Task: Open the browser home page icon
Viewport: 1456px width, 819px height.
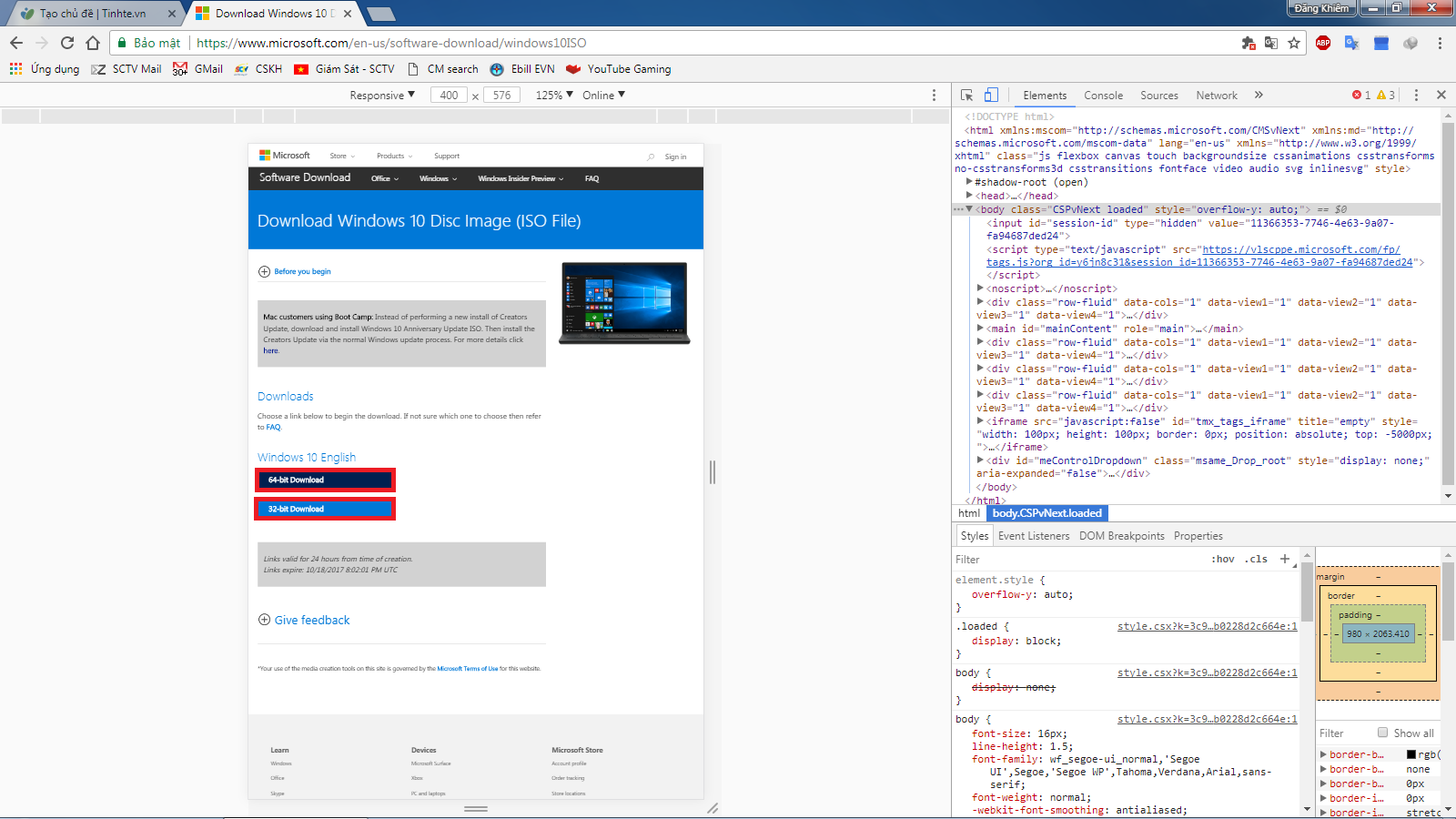Action: click(x=93, y=43)
